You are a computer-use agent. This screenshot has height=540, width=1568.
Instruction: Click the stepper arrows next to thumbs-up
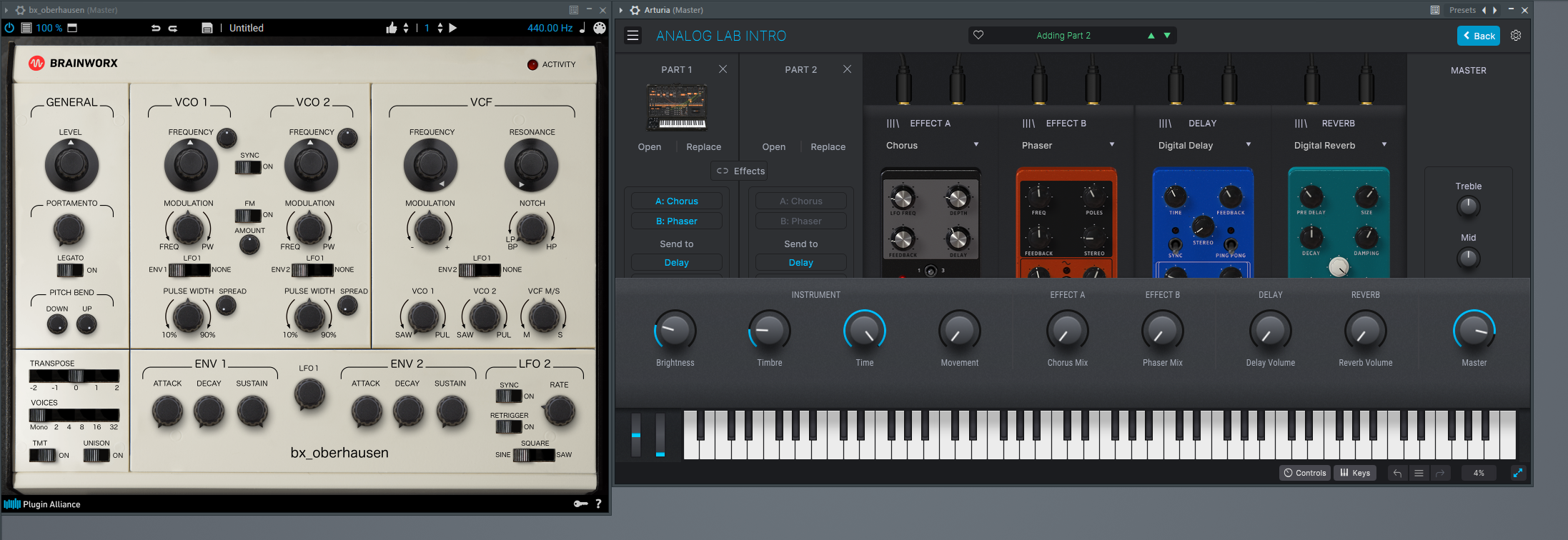(406, 28)
